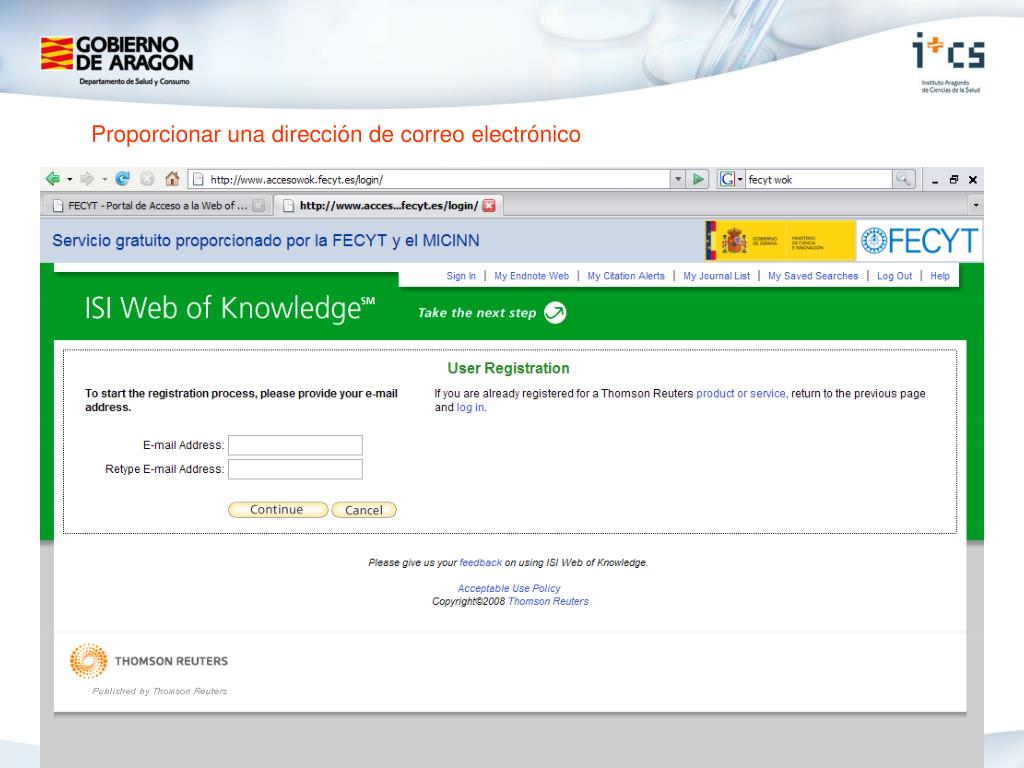Open the Google search engine selector
This screenshot has height=768, width=1024.
731,179
